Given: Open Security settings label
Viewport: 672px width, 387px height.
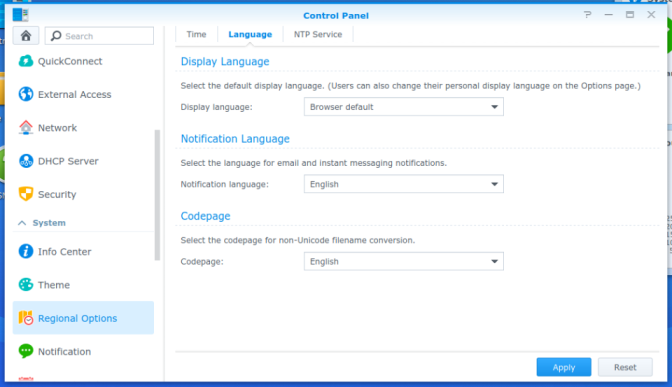Looking at the screenshot, I should (x=57, y=194).
